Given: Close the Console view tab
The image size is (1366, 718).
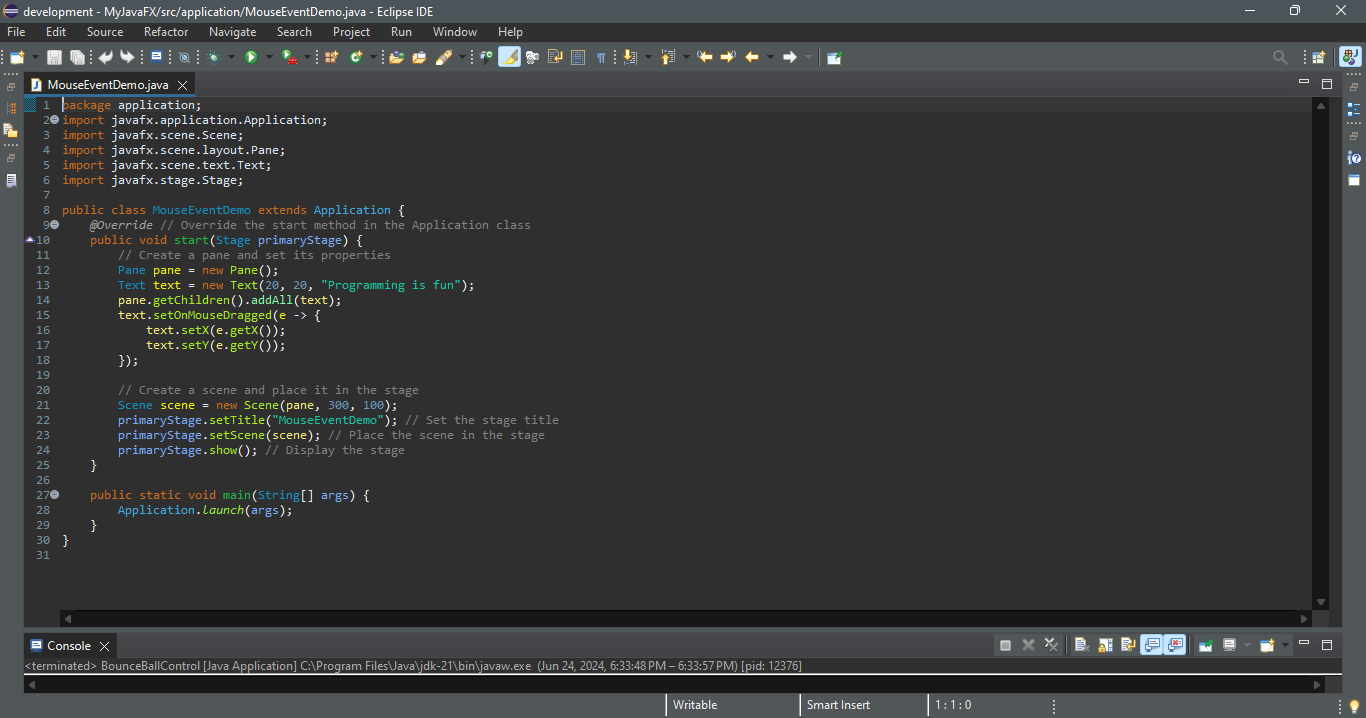Looking at the screenshot, I should 104,646.
